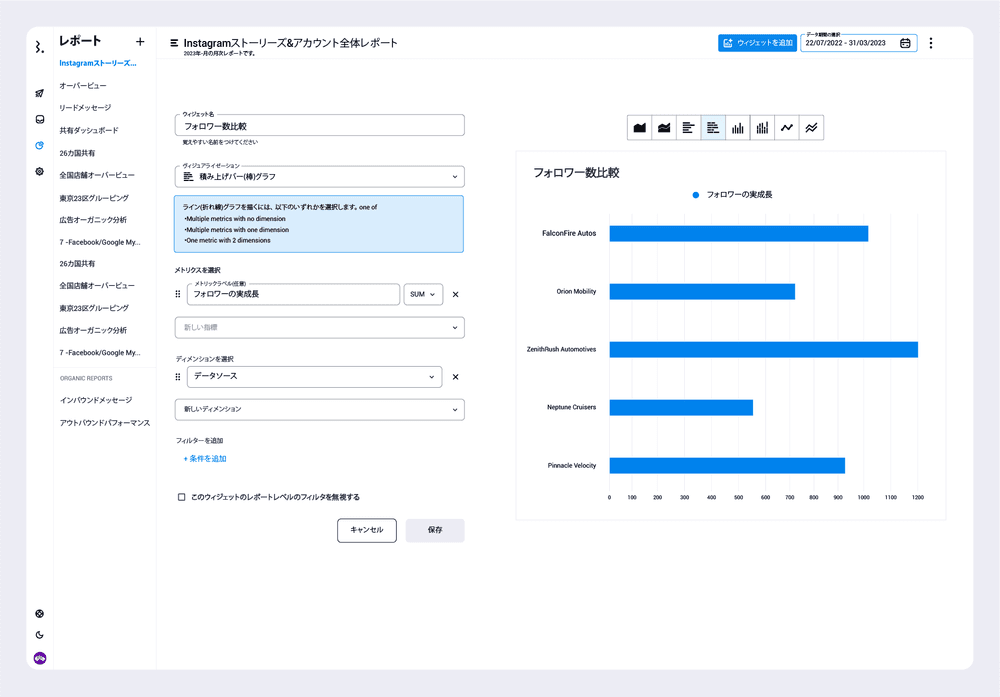Open オーバービュー report in sidebar
The height and width of the screenshot is (697, 1000).
pyautogui.click(x=83, y=86)
